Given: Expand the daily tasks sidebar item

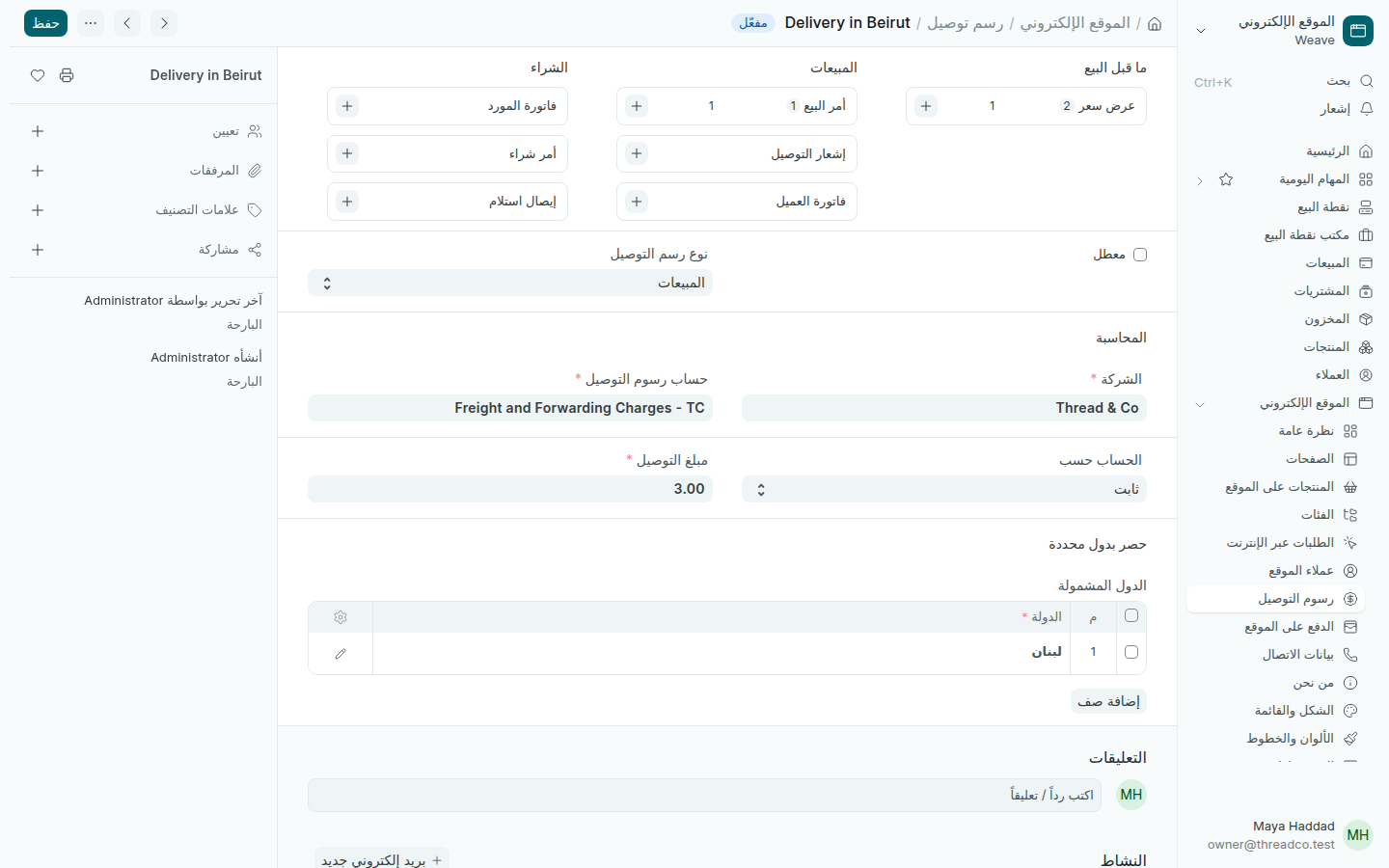Looking at the screenshot, I should pos(1200,180).
